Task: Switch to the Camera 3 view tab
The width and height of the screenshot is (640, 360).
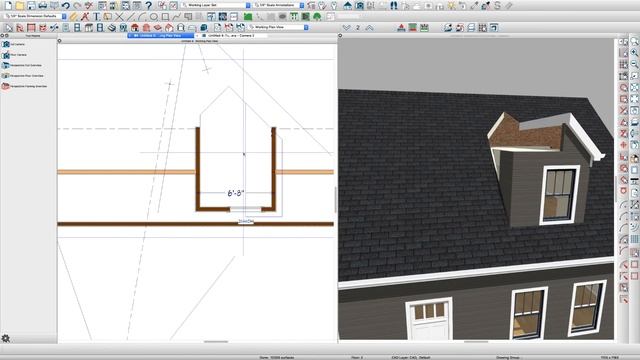Action: click(231, 36)
